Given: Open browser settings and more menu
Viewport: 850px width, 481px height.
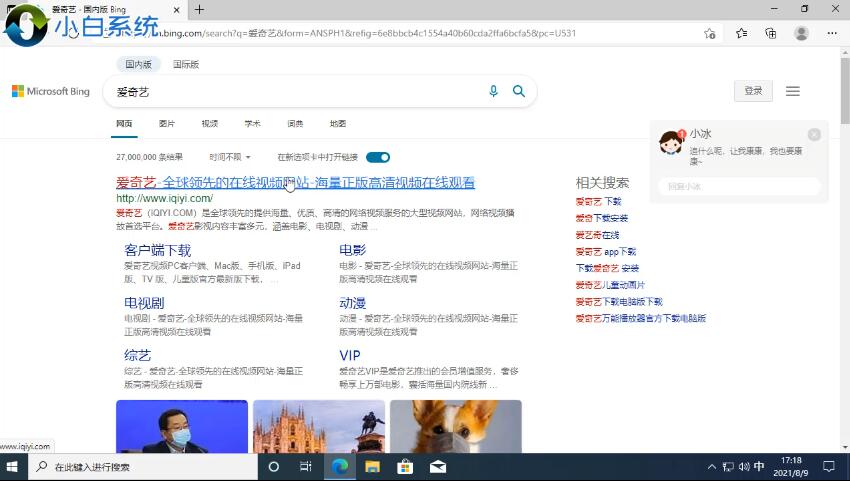Looking at the screenshot, I should (832, 34).
